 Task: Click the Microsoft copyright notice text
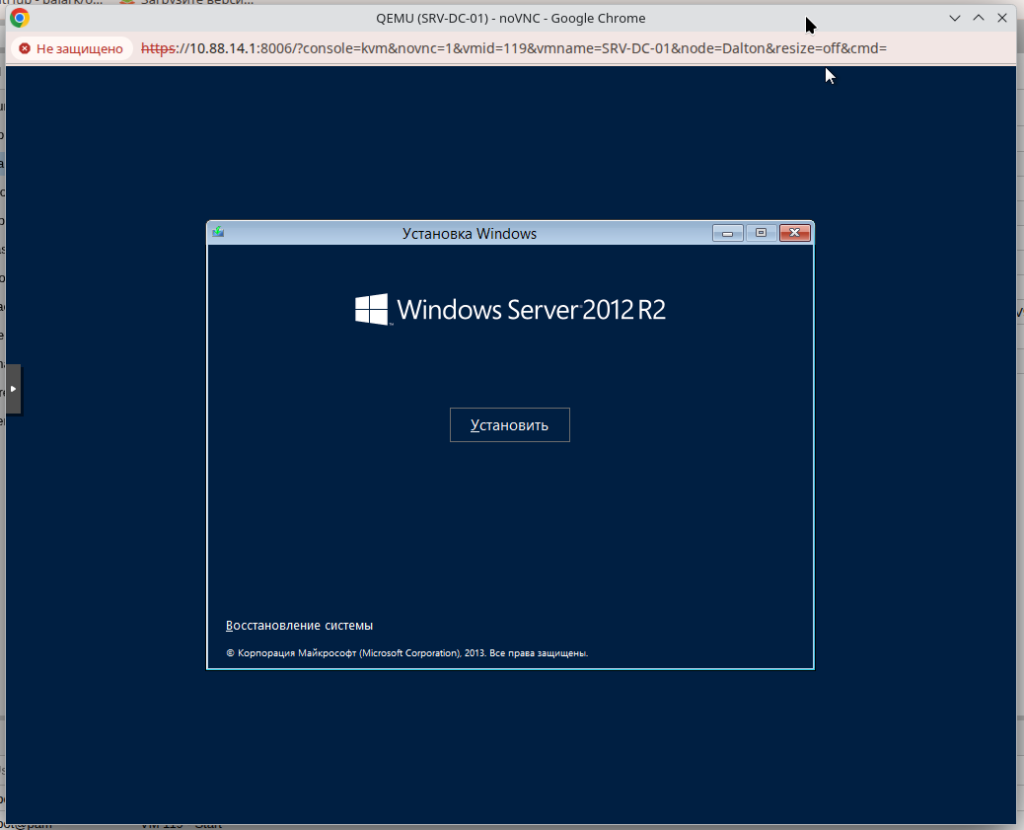pos(407,653)
